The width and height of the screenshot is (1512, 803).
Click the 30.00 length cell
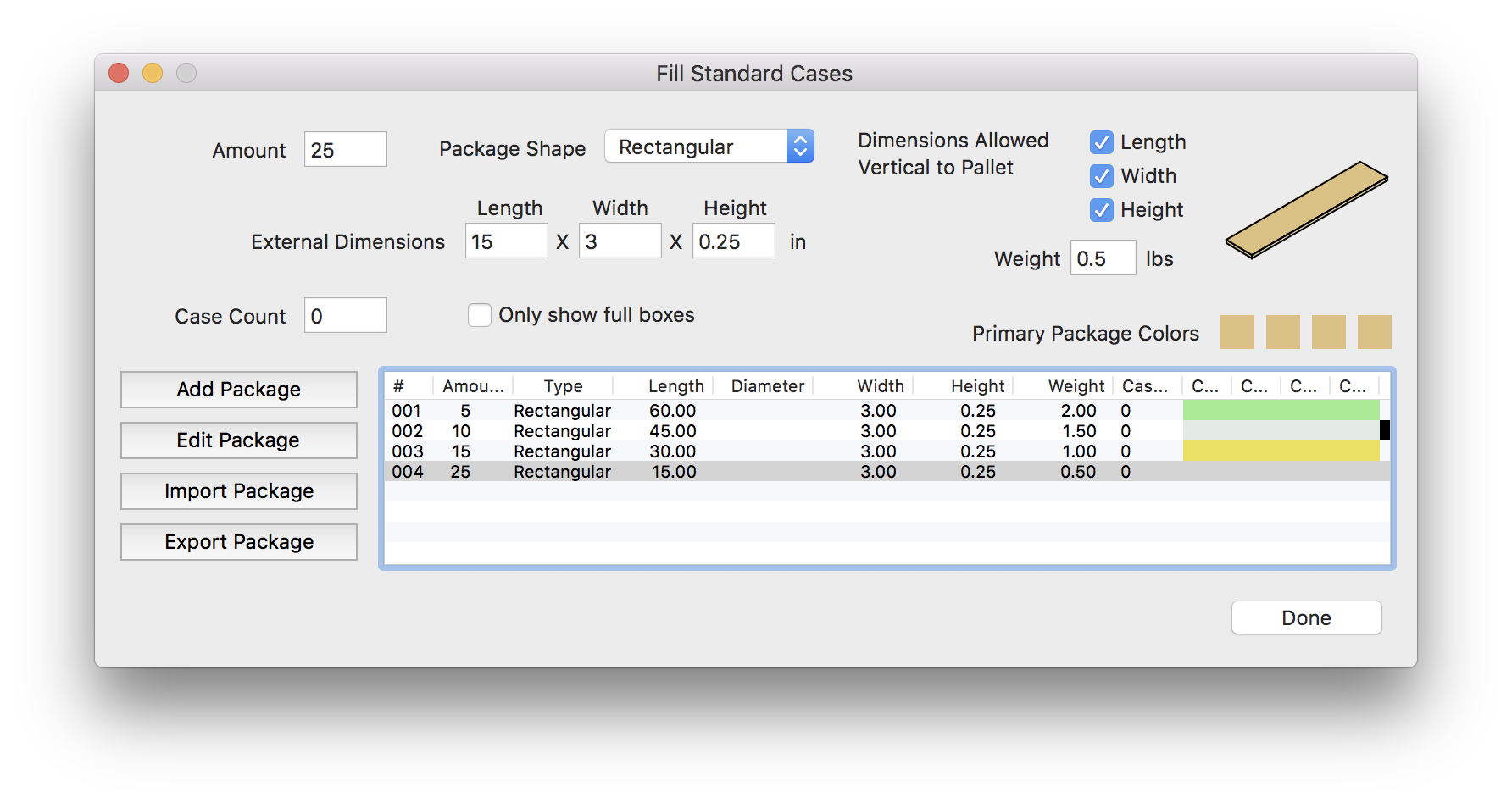point(673,451)
